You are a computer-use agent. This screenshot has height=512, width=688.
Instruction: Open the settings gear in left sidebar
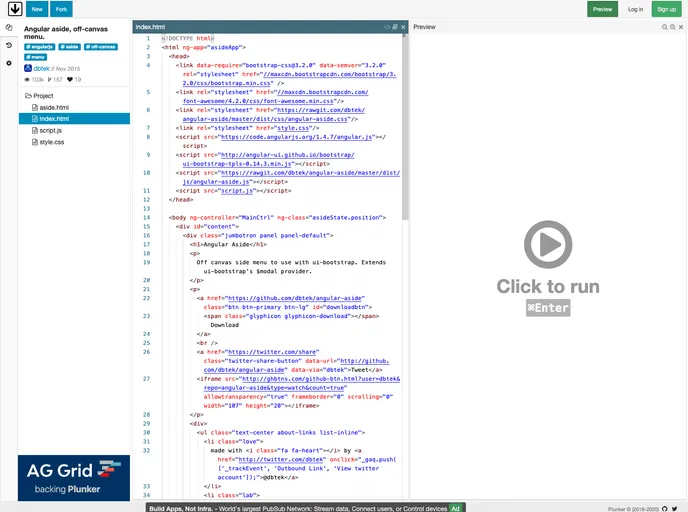9,63
